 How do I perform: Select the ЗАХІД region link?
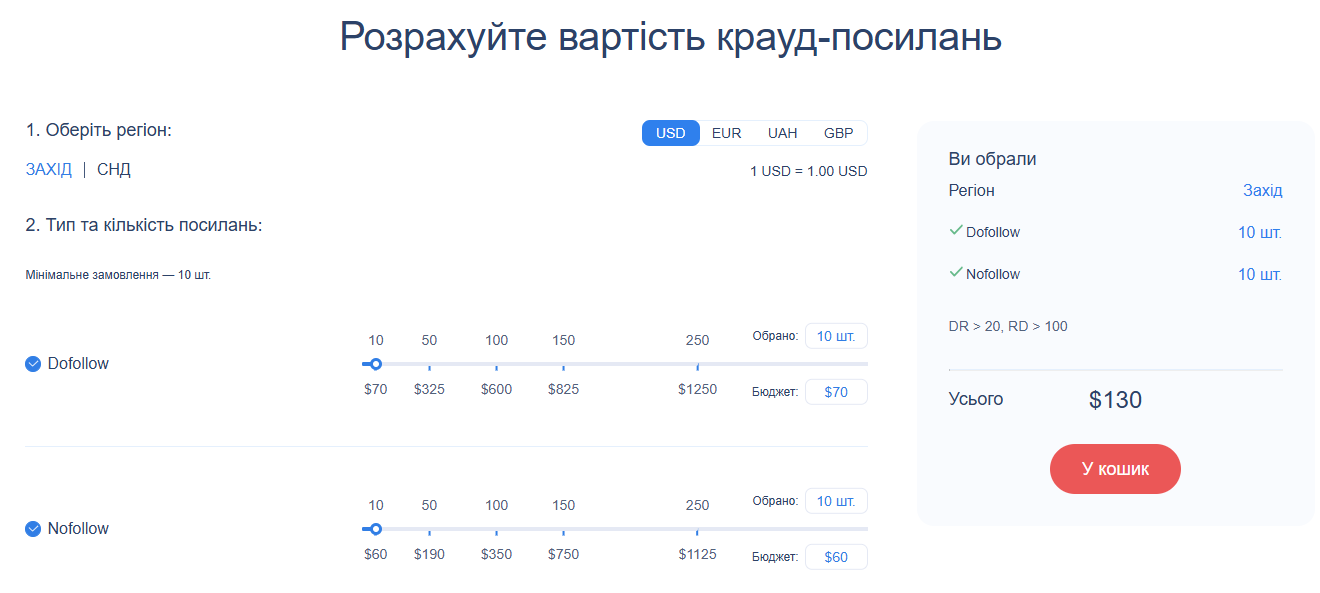click(48, 168)
